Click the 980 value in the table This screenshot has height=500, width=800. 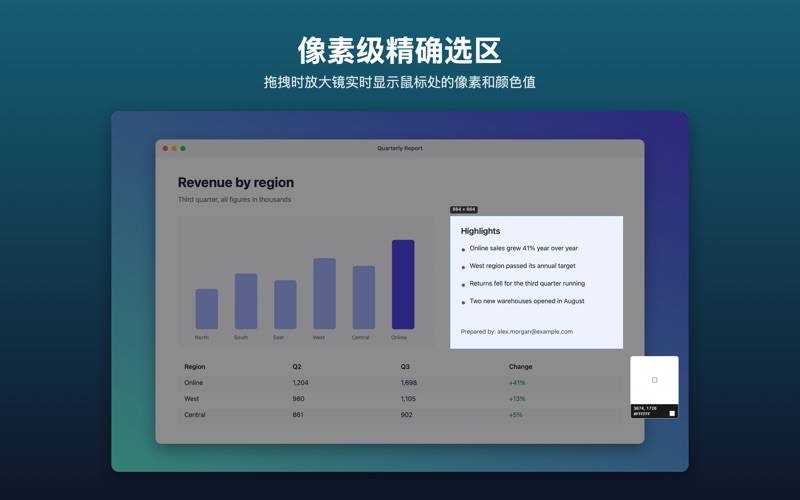click(x=298, y=399)
